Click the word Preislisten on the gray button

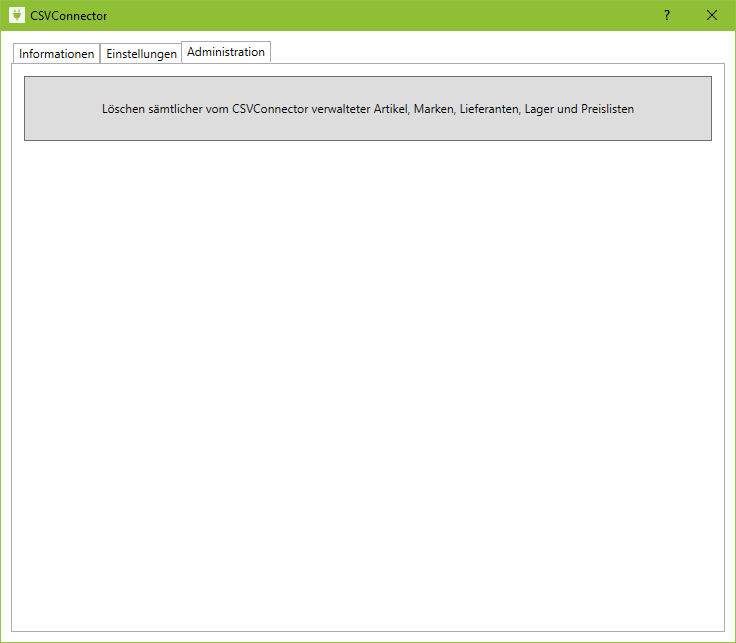[607, 109]
